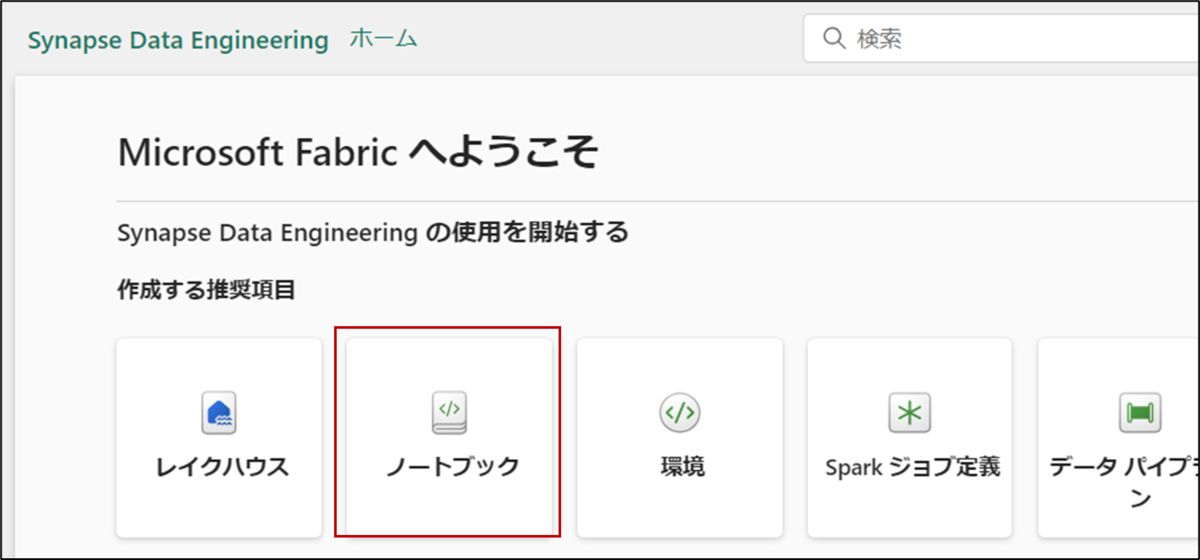This screenshot has height=560, width=1200.
Task: Click the magnifier icon in search box
Action: click(834, 39)
